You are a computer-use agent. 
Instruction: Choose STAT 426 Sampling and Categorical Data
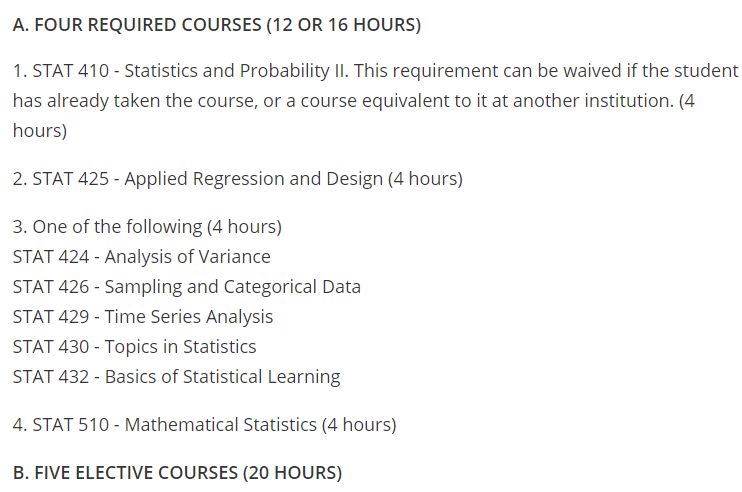pyautogui.click(x=186, y=287)
